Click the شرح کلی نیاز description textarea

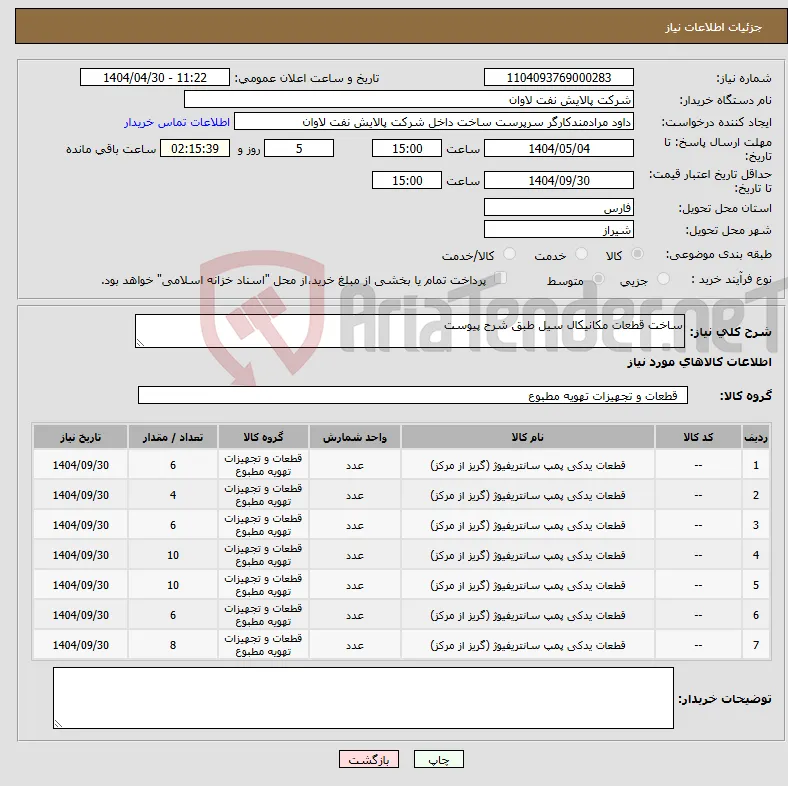[x=410, y=331]
